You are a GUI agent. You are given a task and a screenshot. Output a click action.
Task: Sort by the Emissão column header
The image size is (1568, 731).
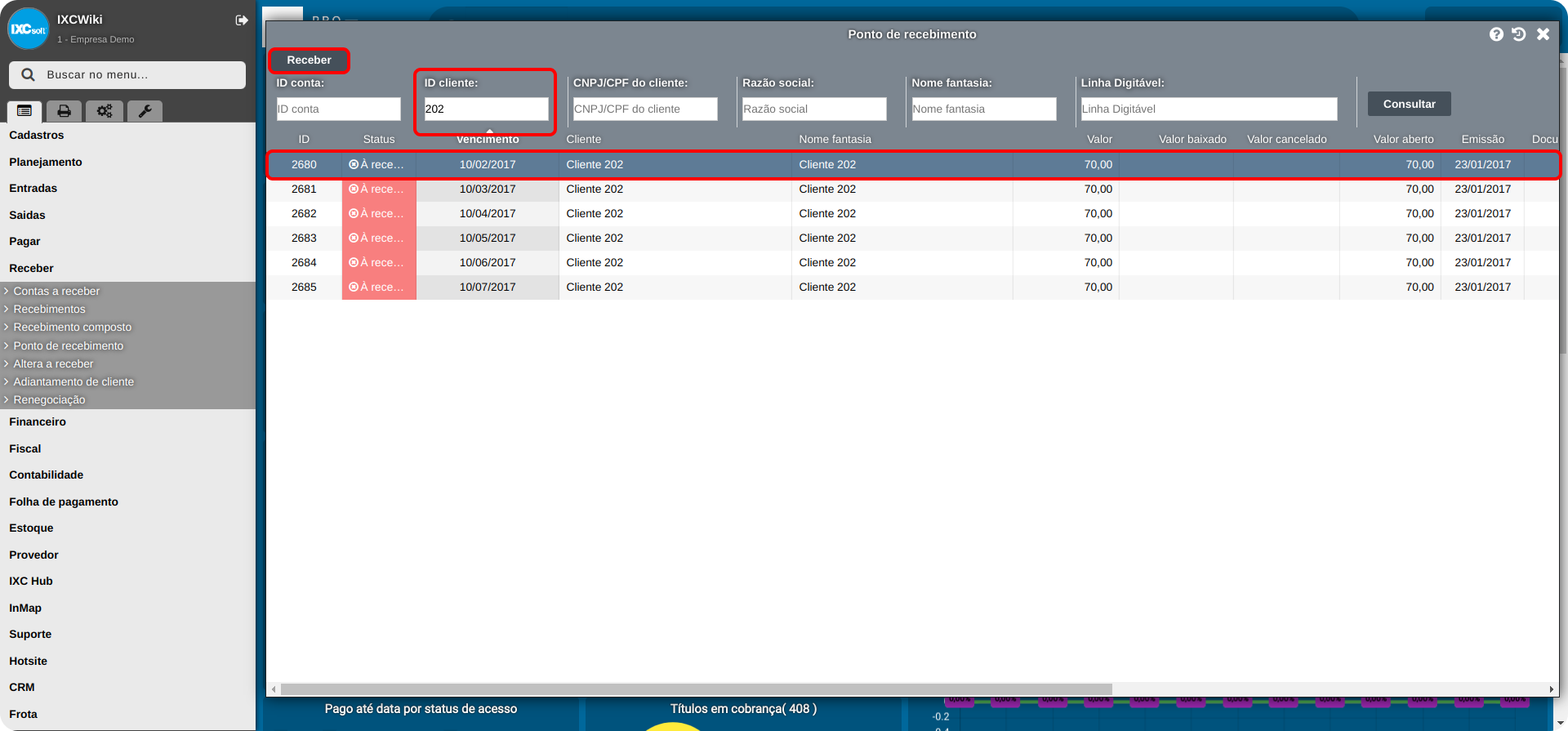[x=1482, y=139]
